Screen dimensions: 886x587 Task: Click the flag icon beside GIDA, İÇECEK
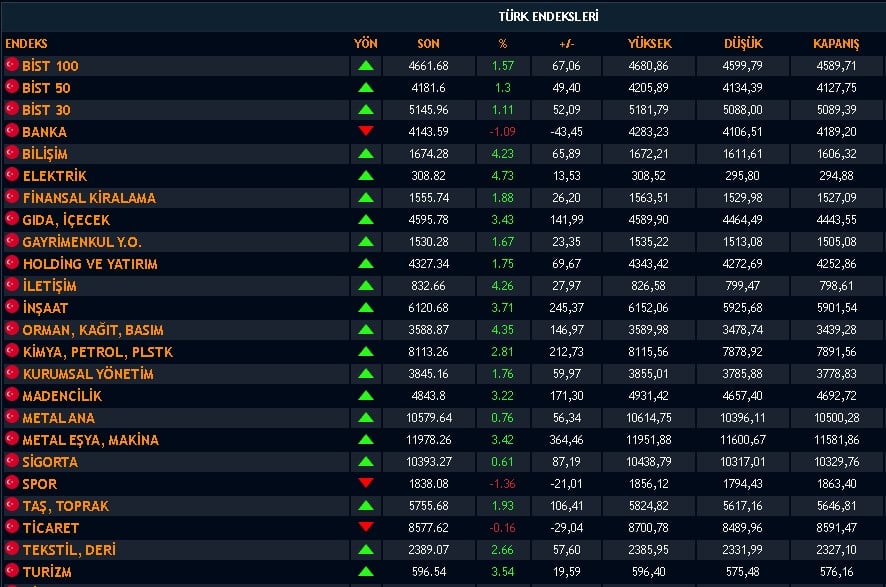[12, 219]
